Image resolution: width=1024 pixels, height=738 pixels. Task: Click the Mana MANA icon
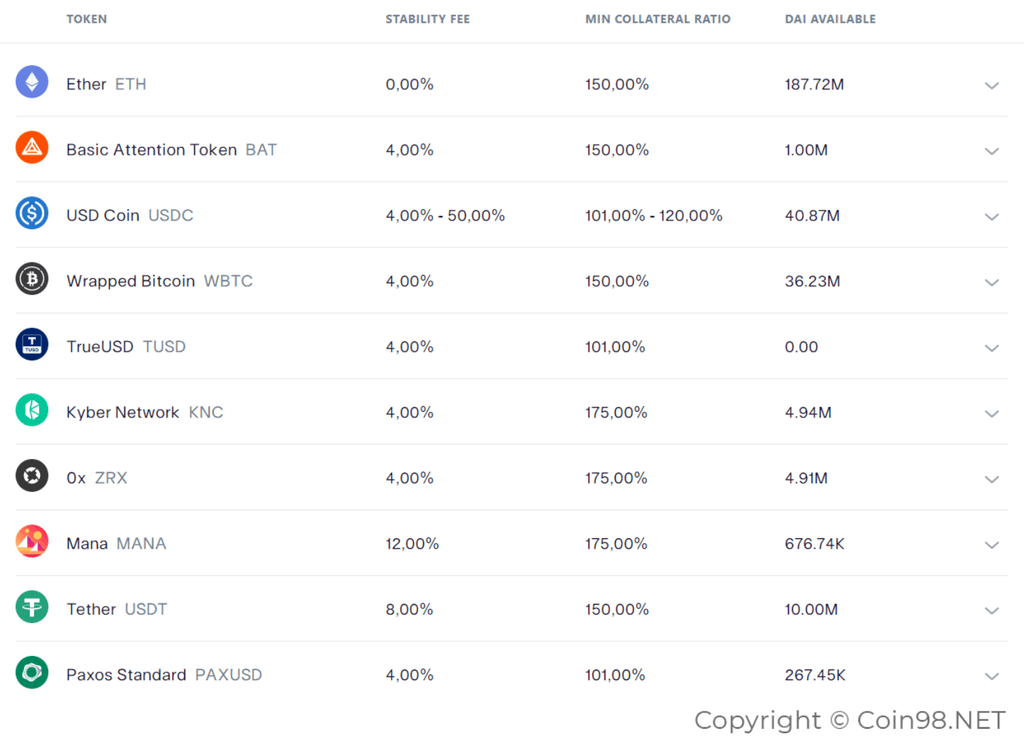click(32, 541)
